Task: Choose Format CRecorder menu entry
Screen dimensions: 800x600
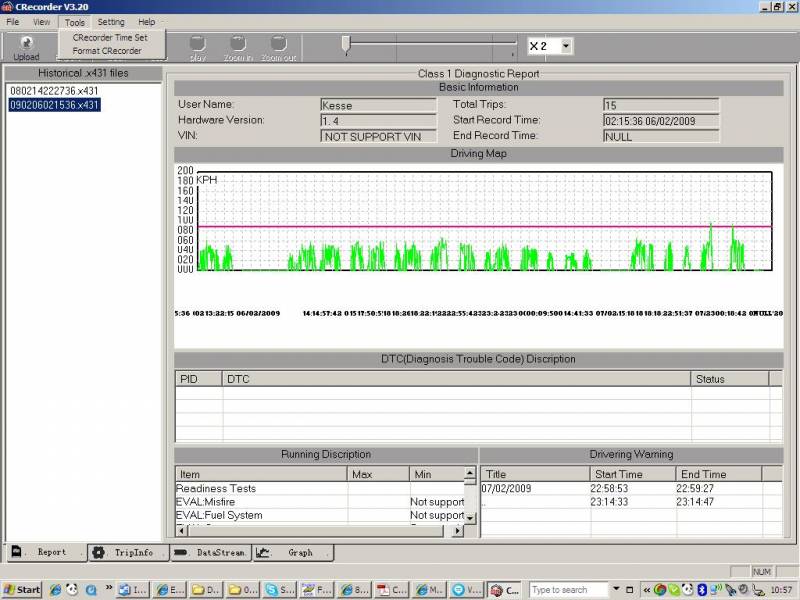Action: (x=106, y=50)
